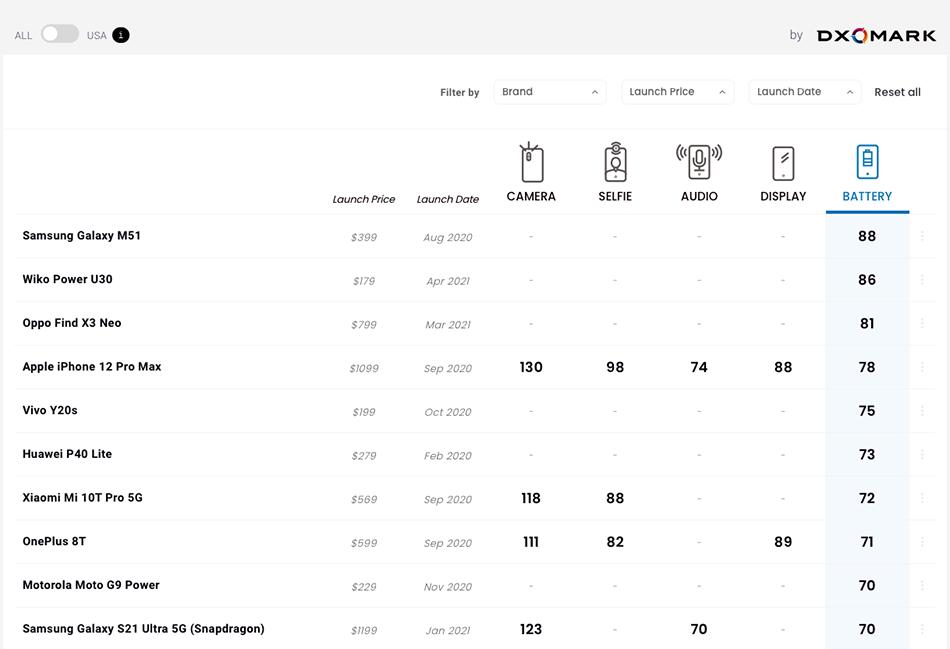Viewport: 950px width, 649px height.
Task: Toggle the ALL / USA switch
Action: pos(60,34)
